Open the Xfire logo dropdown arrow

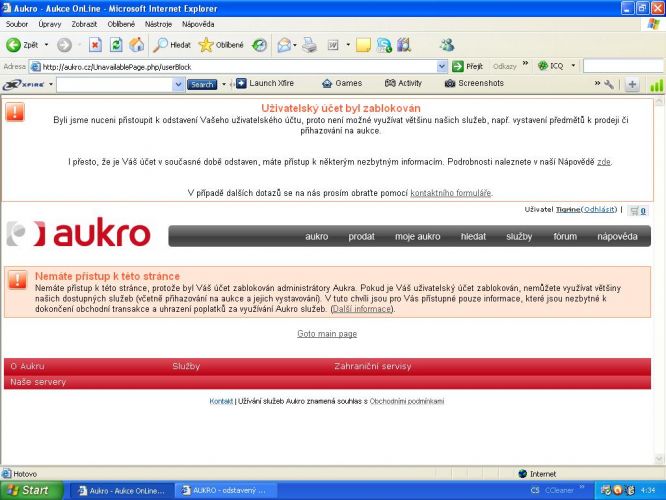51,84
